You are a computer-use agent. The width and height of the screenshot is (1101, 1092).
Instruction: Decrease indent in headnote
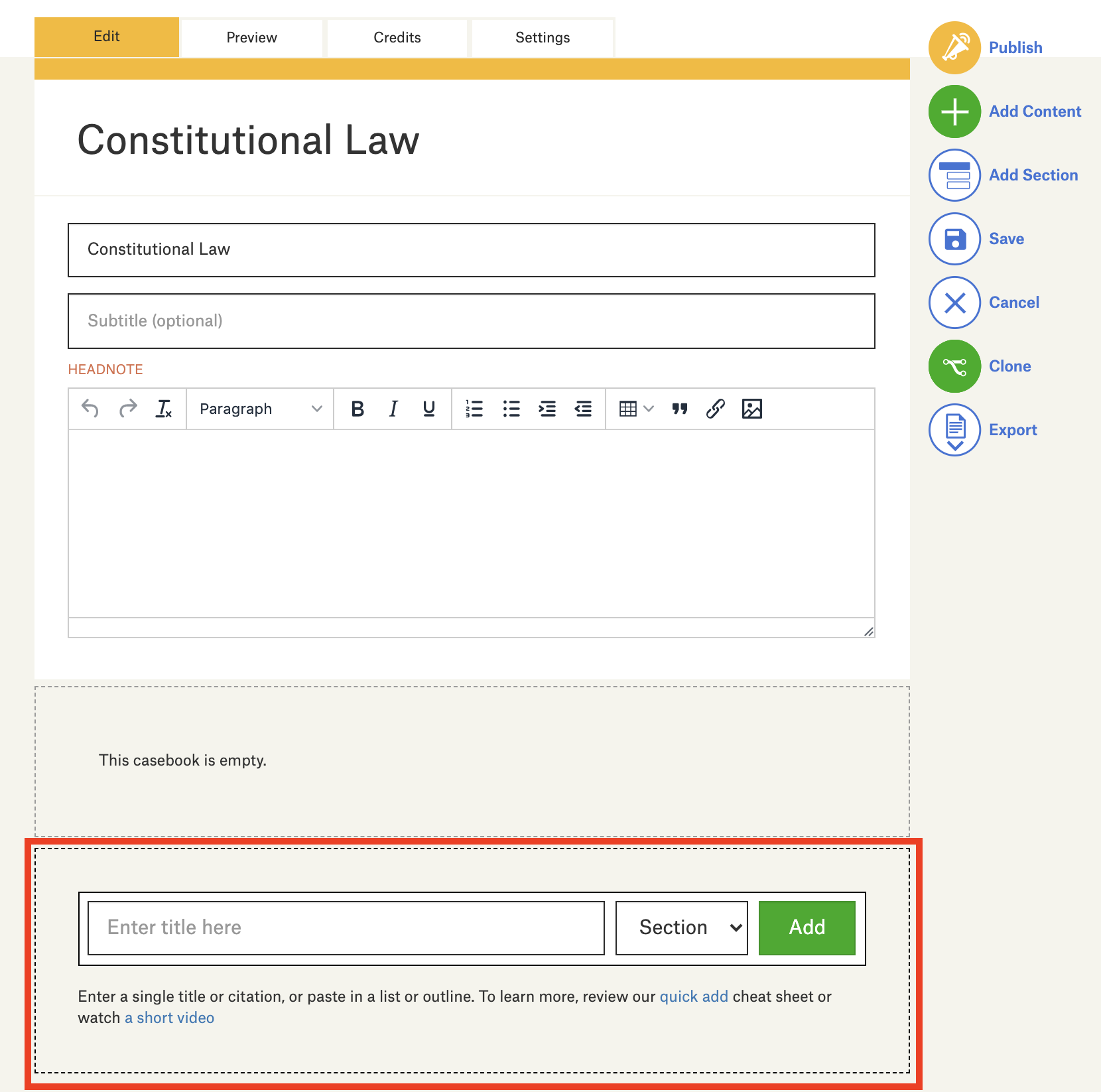583,409
